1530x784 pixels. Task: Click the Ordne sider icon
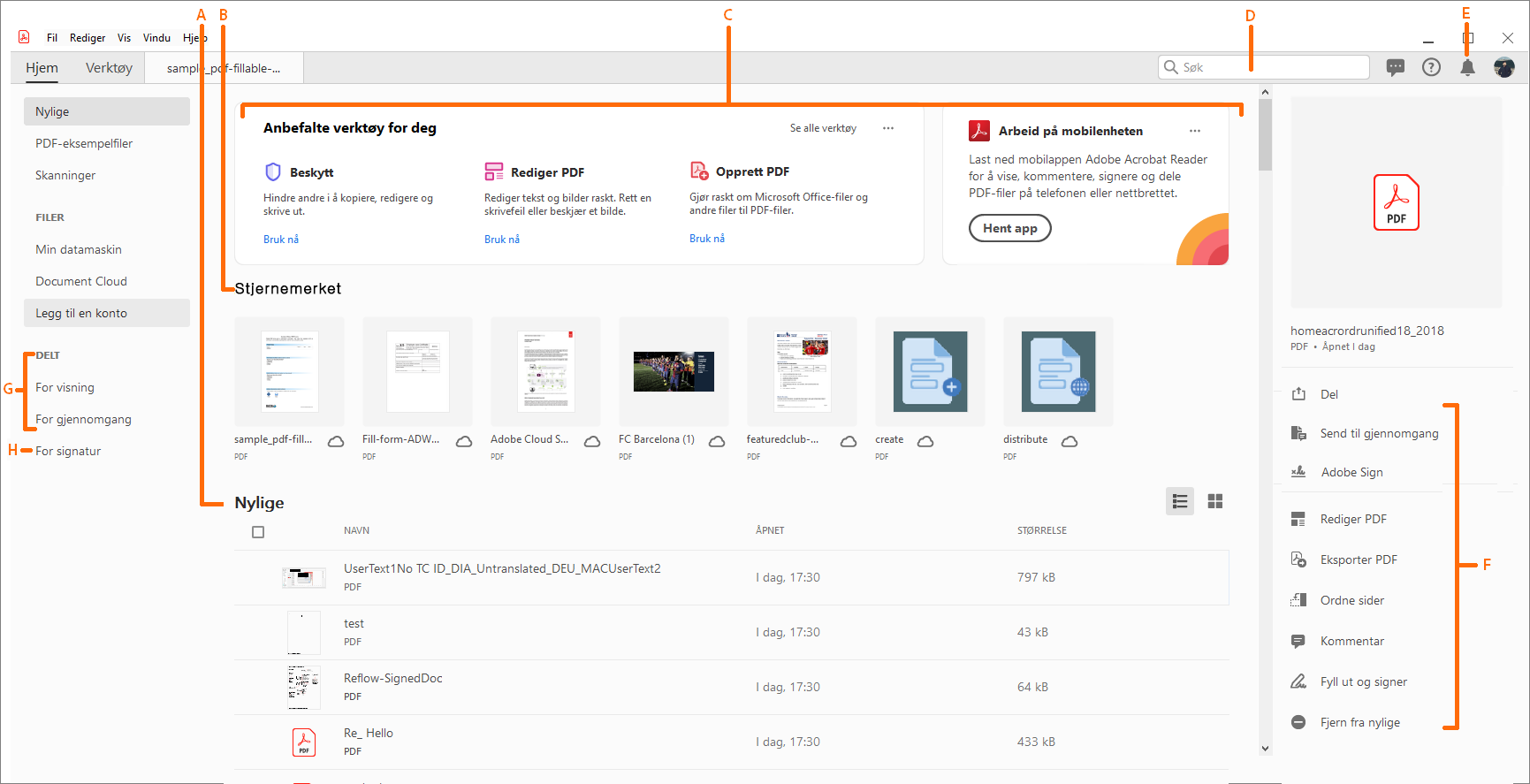(1298, 600)
